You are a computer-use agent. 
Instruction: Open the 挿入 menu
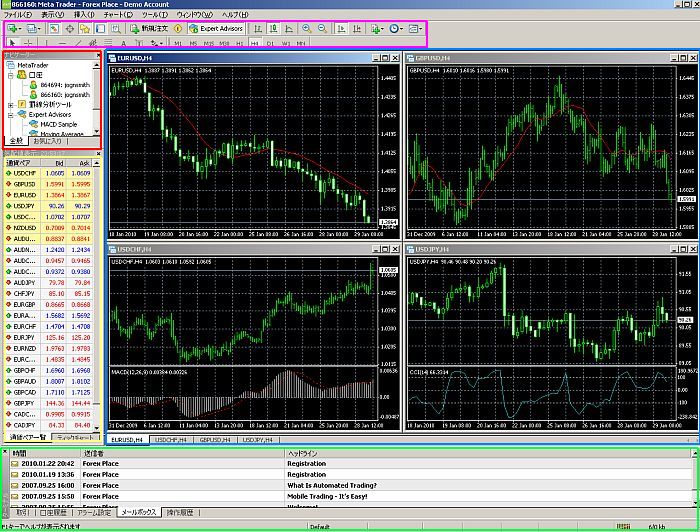click(84, 15)
